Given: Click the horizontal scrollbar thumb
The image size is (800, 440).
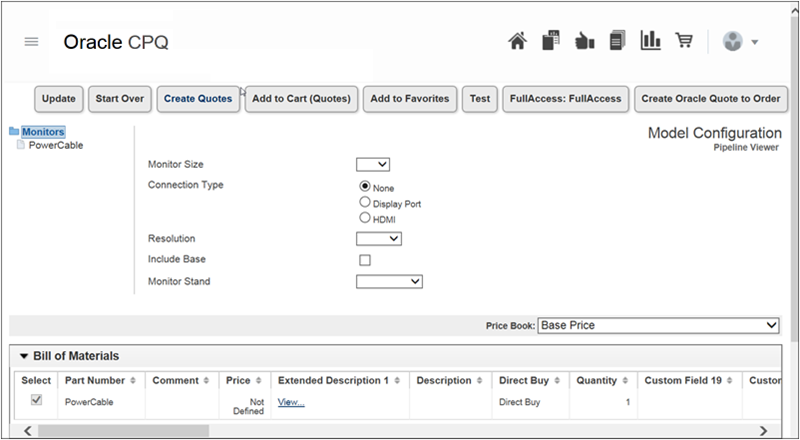Looking at the screenshot, I should pyautogui.click(x=123, y=431).
